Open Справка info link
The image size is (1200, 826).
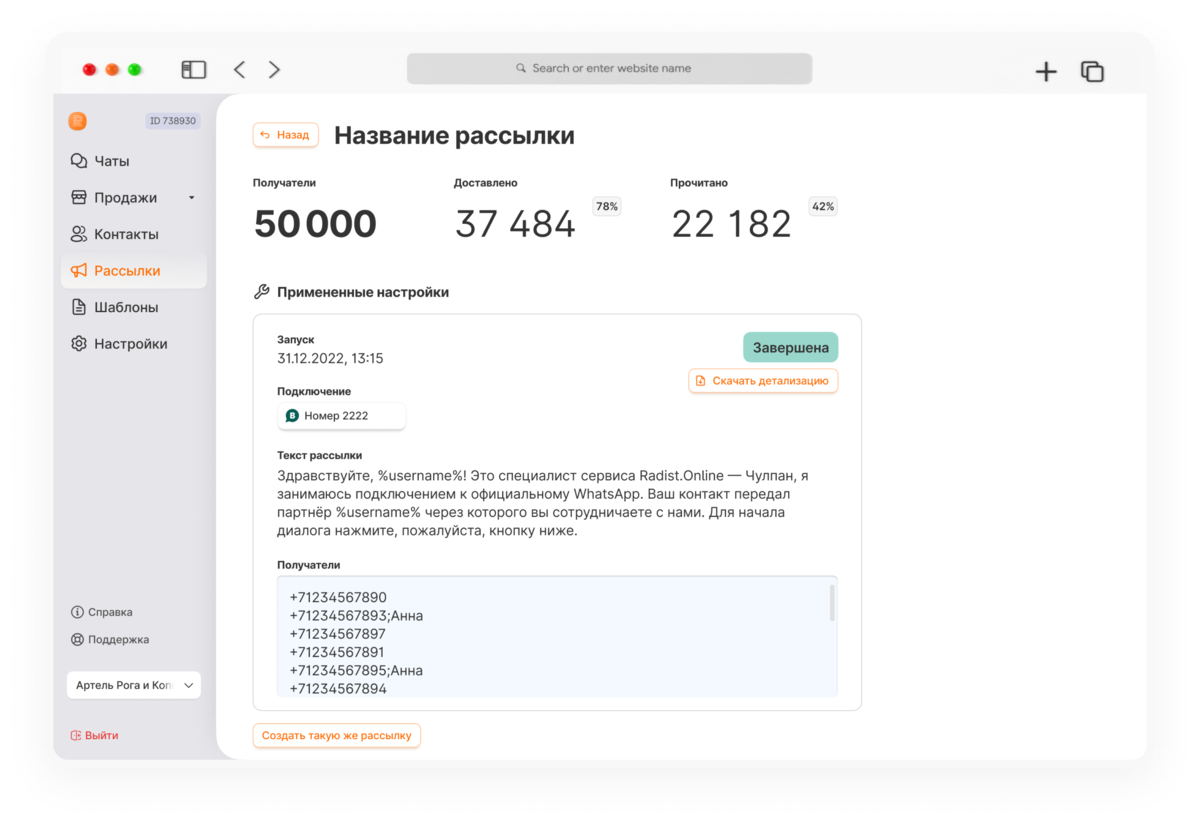point(102,612)
